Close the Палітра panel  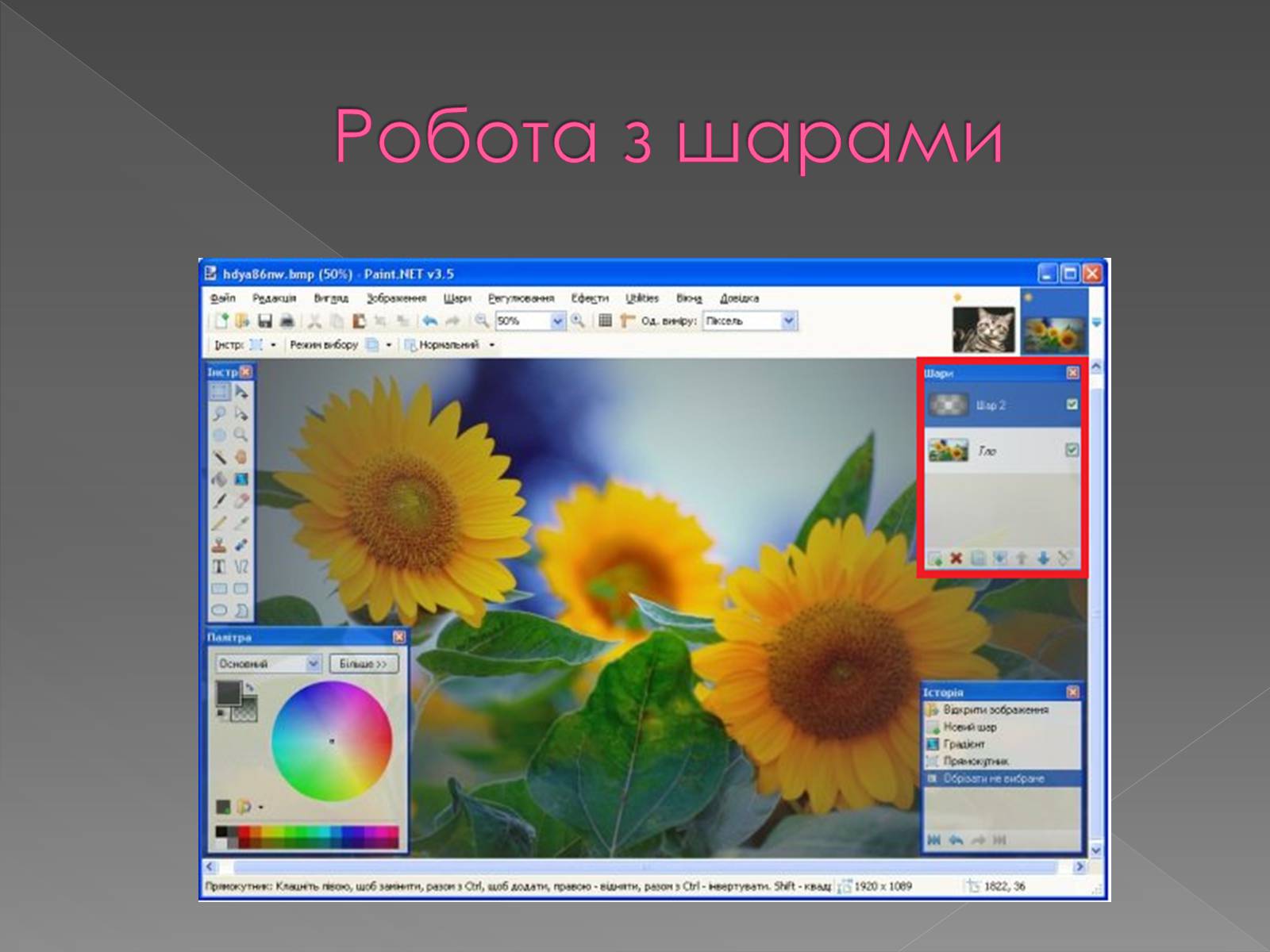(x=398, y=637)
